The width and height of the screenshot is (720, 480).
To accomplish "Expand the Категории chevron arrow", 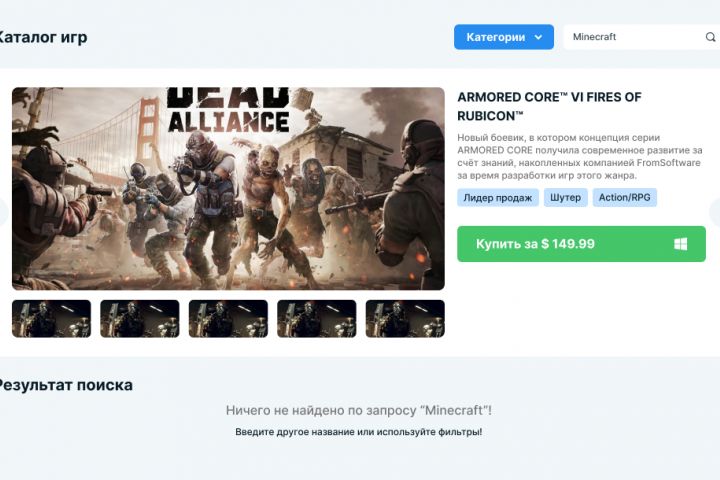I will click(x=539, y=38).
